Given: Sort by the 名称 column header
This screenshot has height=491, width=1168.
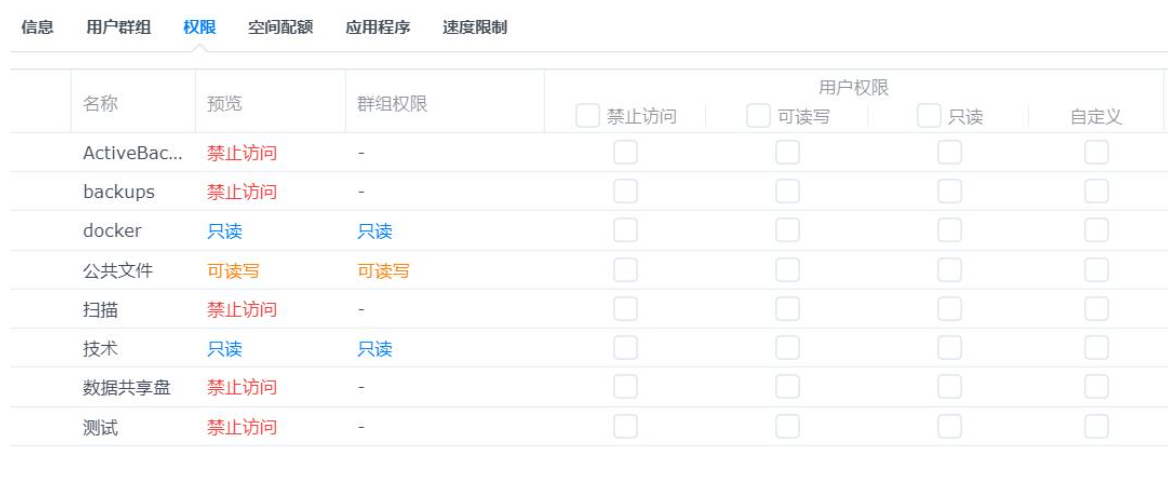Looking at the screenshot, I should point(102,103).
